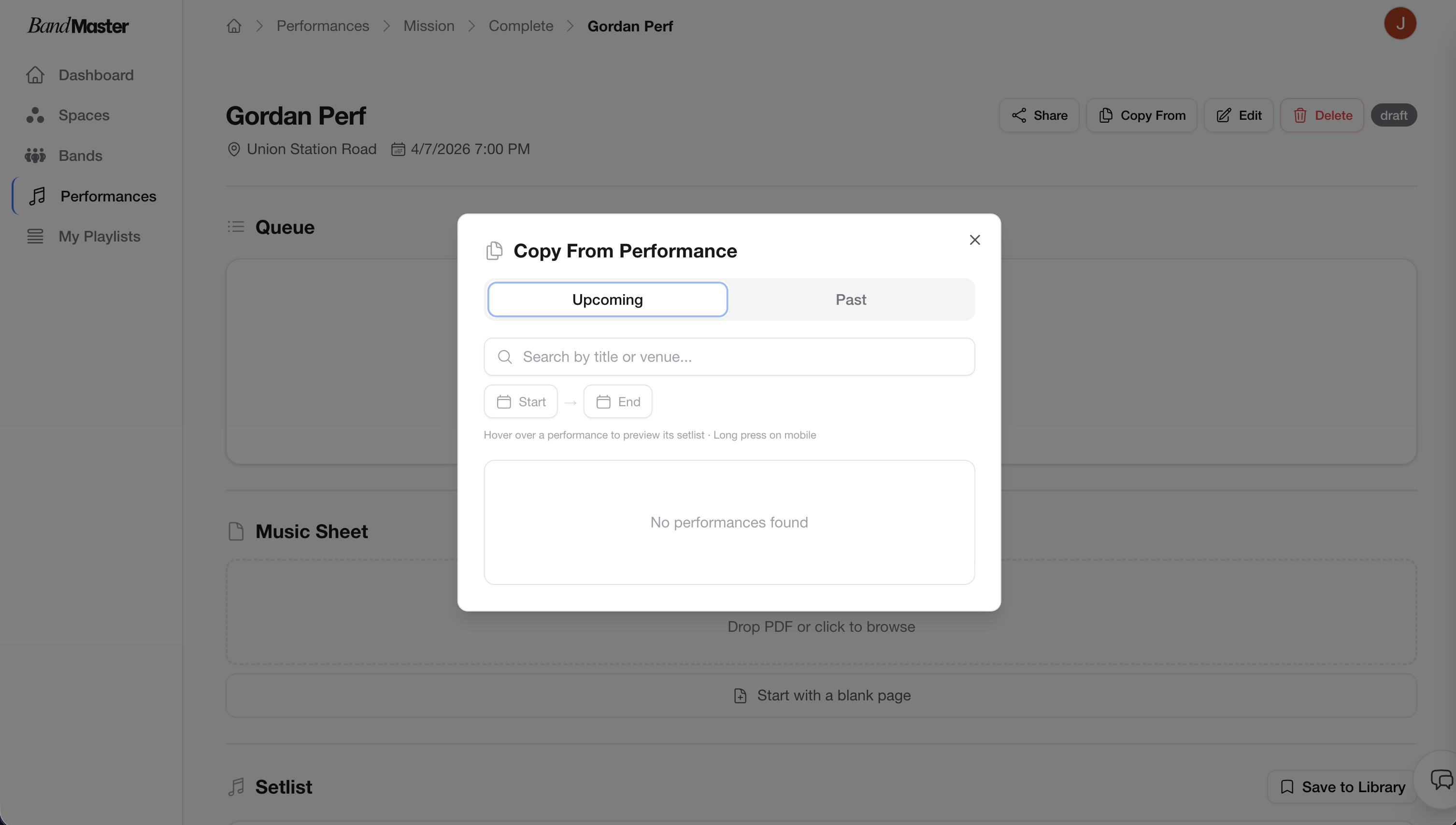This screenshot has width=1456, height=825.
Task: Click the user avatar J icon
Action: [x=1399, y=24]
